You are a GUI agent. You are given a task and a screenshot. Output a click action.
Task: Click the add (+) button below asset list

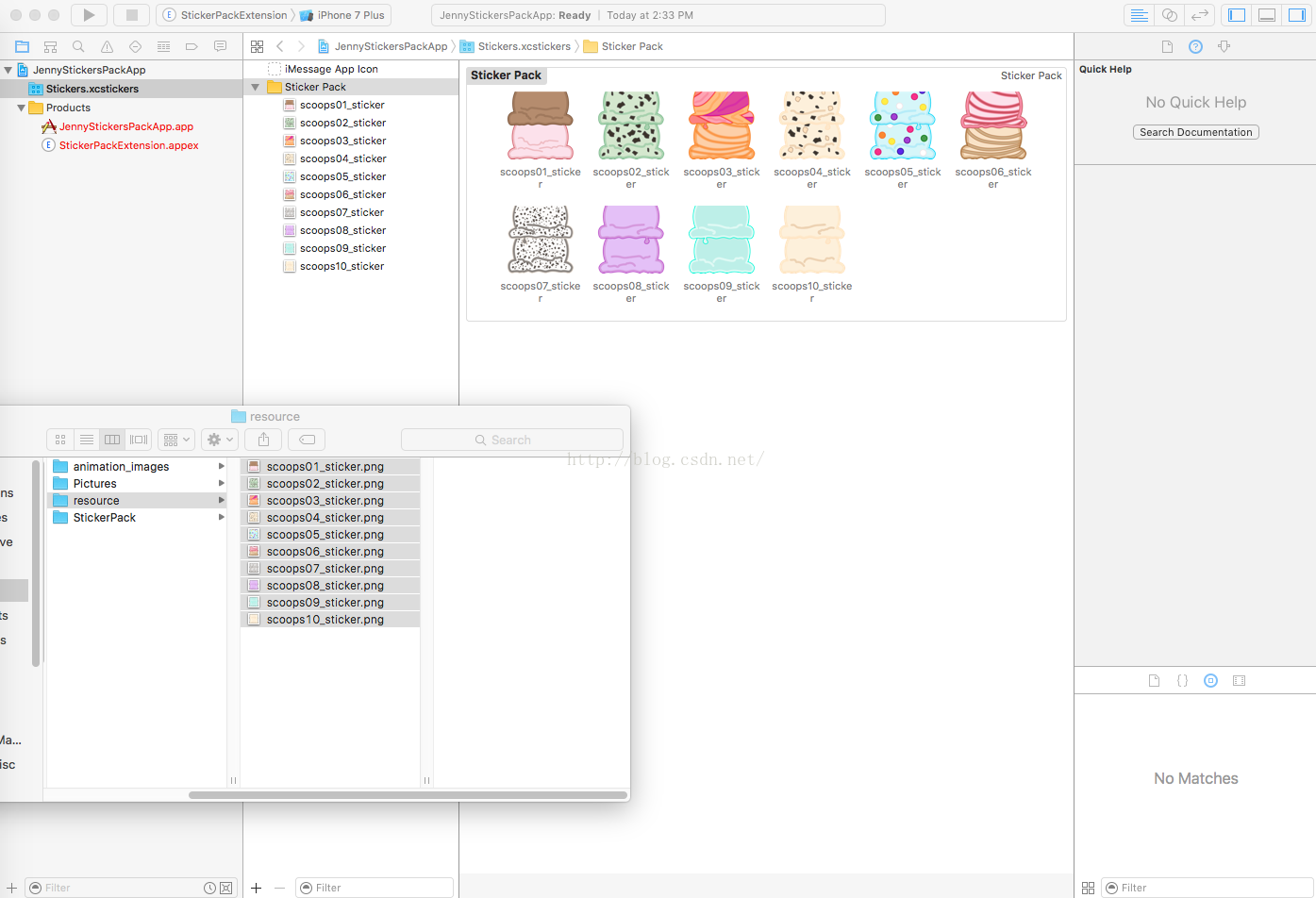256,888
